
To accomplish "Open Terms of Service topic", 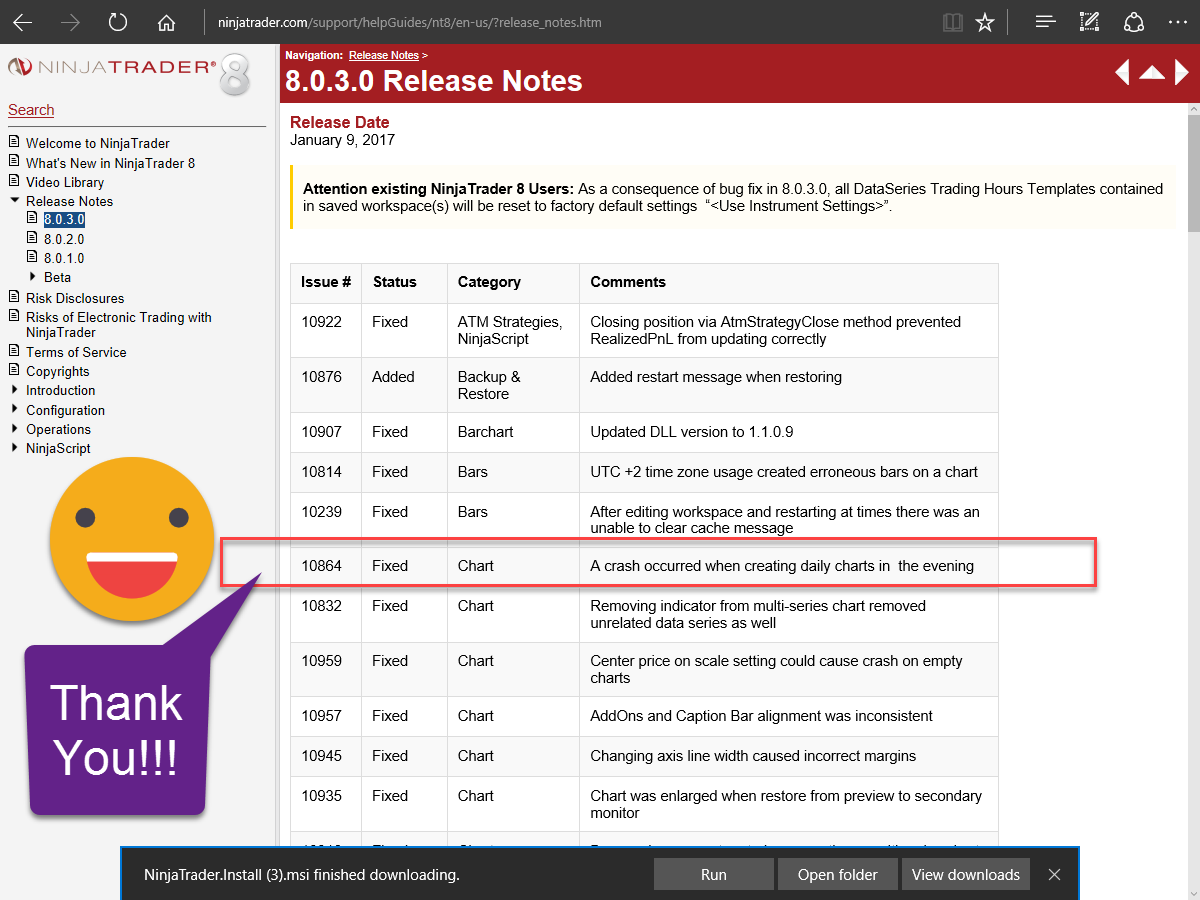I will point(76,352).
